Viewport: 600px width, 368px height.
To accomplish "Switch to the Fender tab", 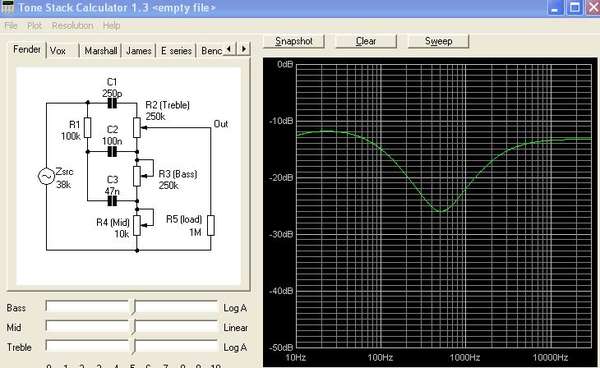I will [x=27, y=49].
